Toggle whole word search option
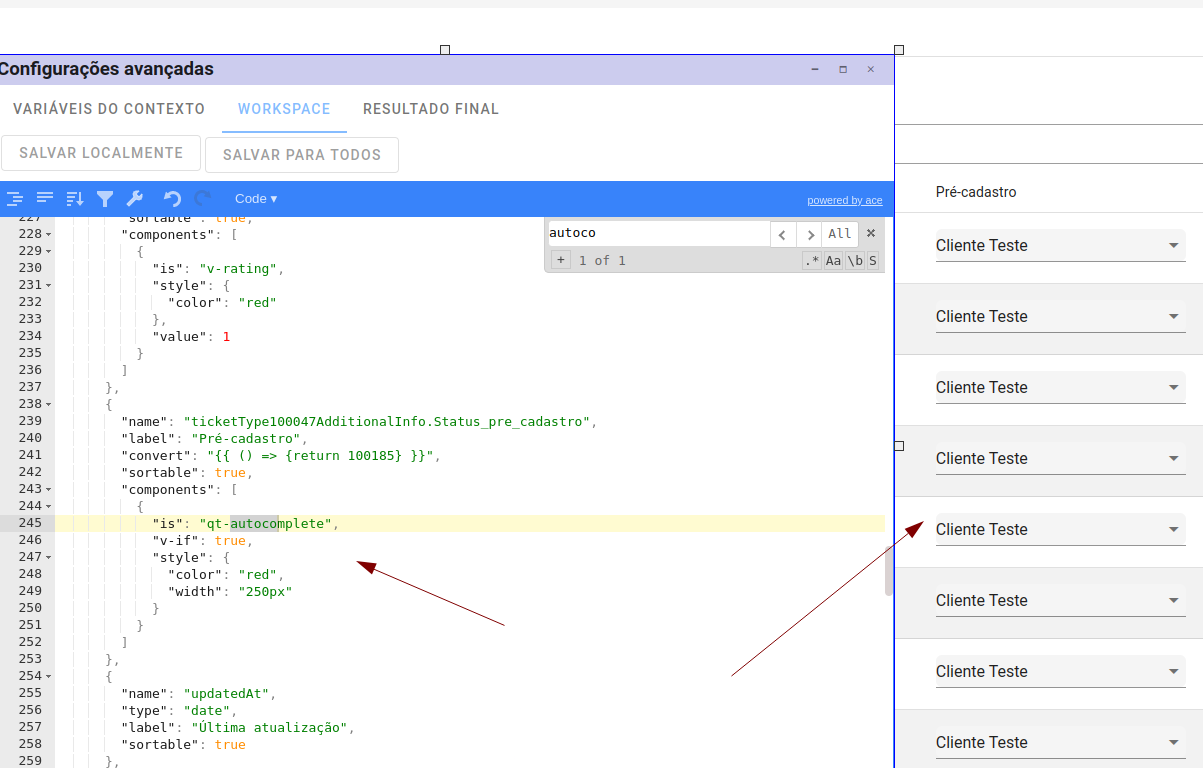Image resolution: width=1203 pixels, height=768 pixels. coord(855,261)
